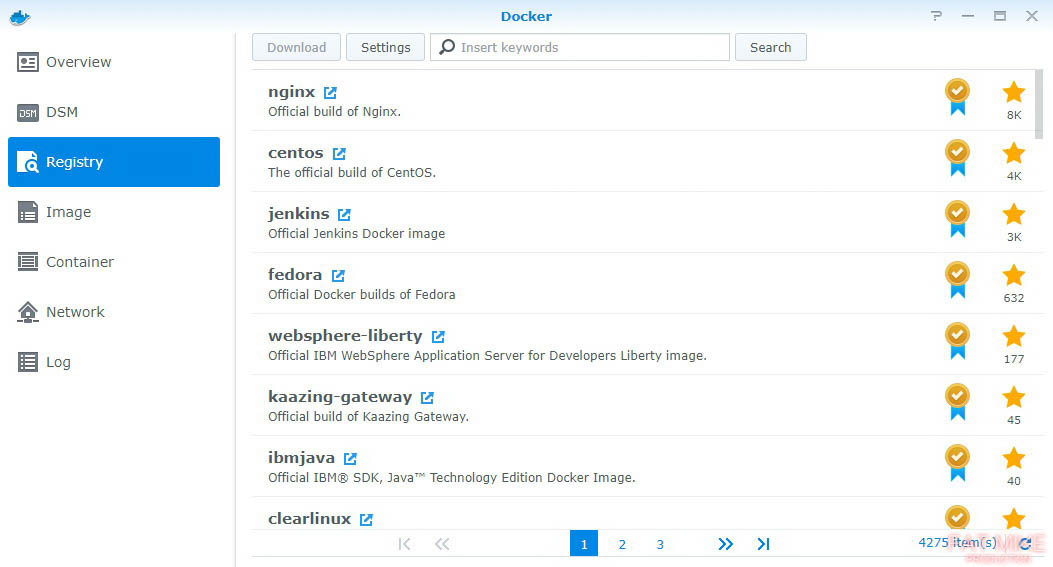This screenshot has width=1053, height=567.
Task: Open clearlinux external link icon
Action: click(366, 520)
